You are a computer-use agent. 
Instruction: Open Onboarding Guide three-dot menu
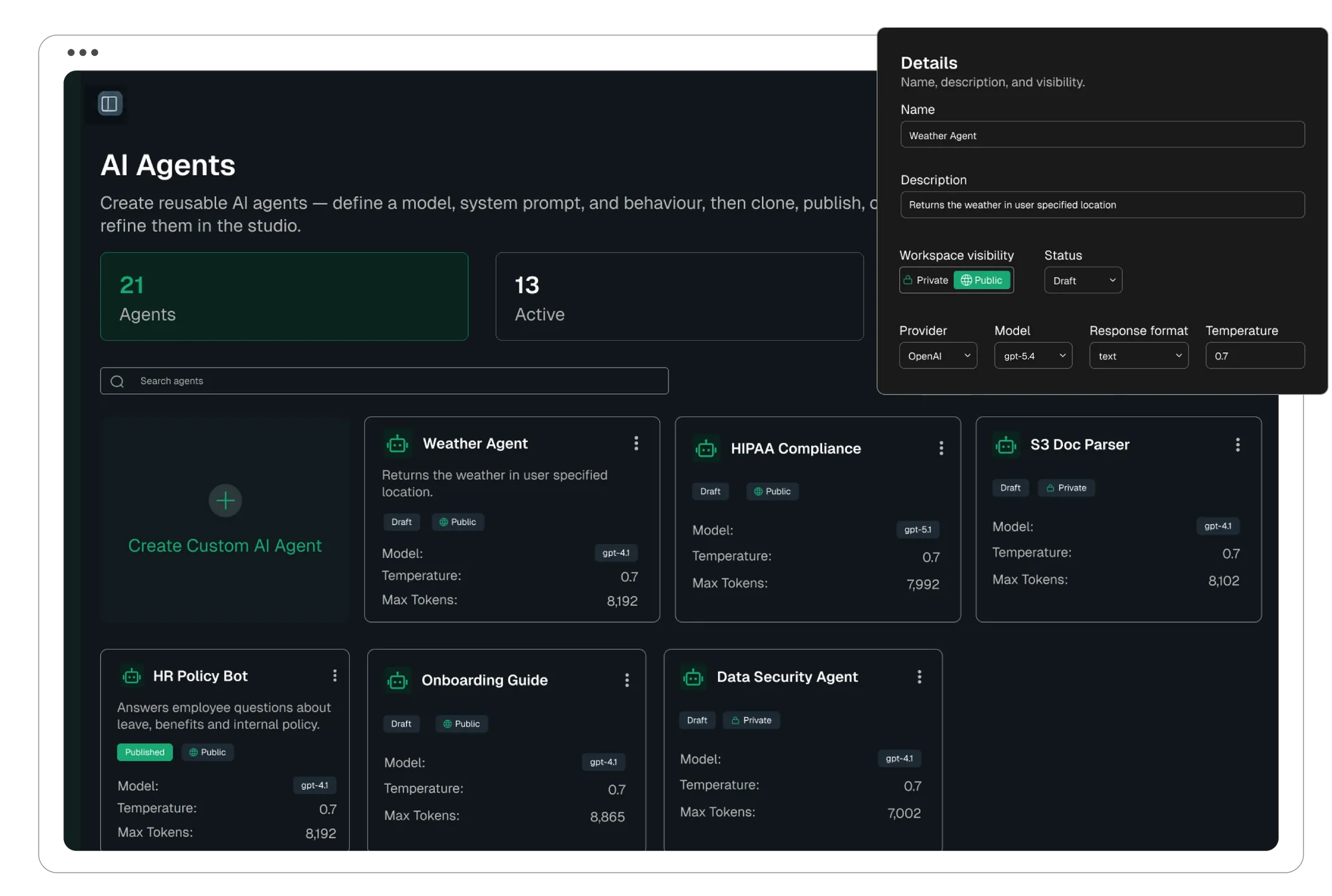point(627,680)
